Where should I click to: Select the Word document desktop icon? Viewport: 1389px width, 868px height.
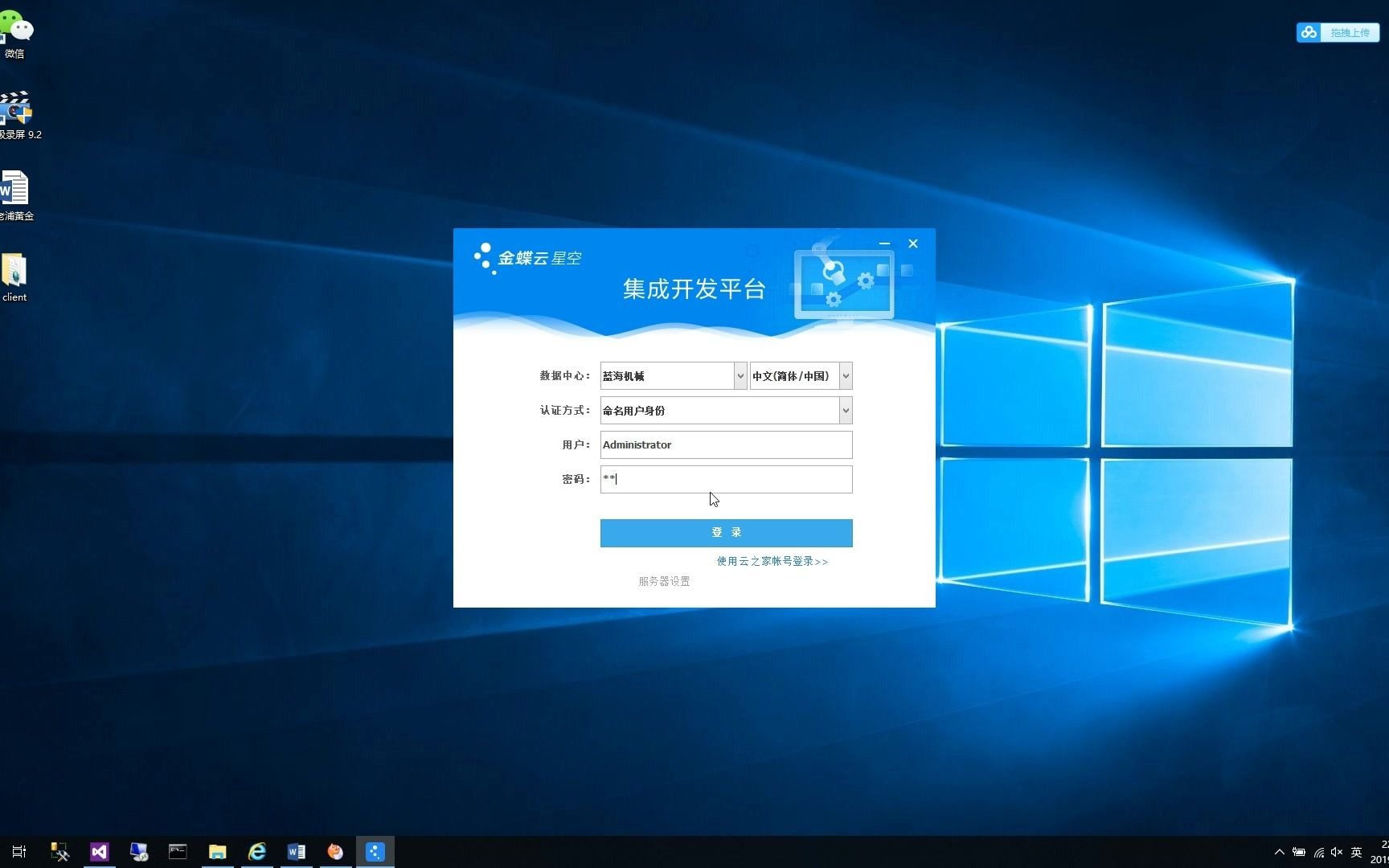click(x=15, y=195)
